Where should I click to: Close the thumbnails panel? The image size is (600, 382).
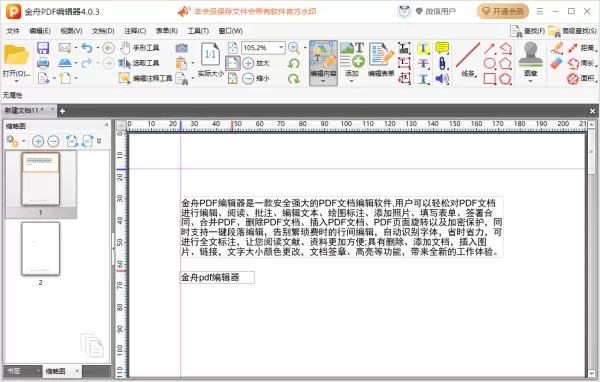pos(106,125)
